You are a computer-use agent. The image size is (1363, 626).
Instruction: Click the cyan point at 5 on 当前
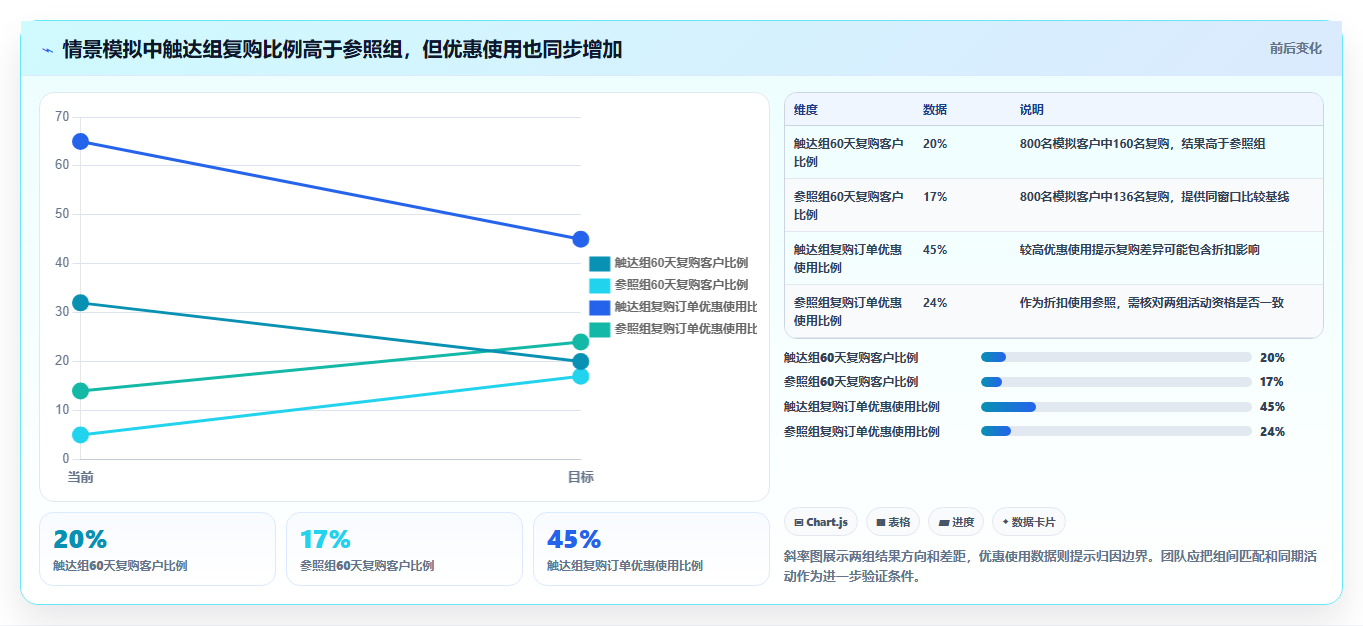point(80,435)
